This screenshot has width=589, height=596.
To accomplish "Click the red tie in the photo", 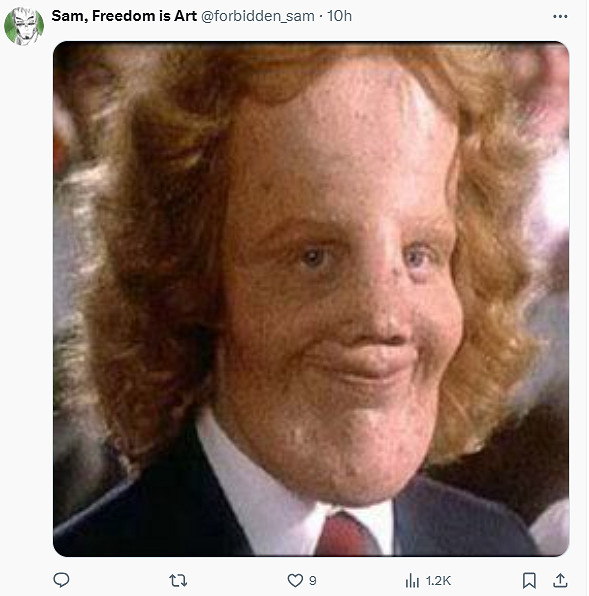I will [x=344, y=534].
